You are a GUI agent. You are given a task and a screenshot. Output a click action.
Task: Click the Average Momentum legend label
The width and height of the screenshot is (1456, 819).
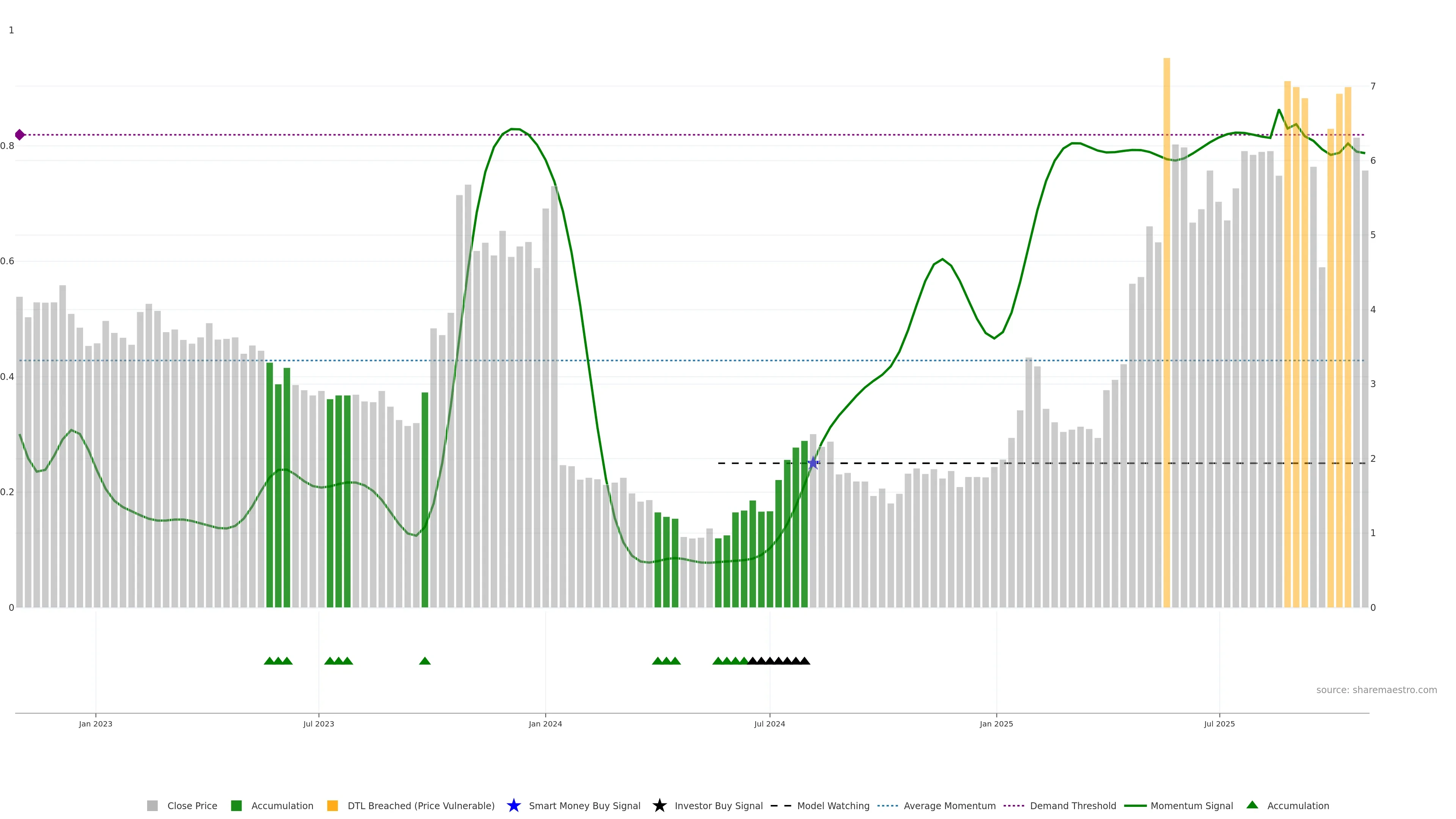pos(949,805)
